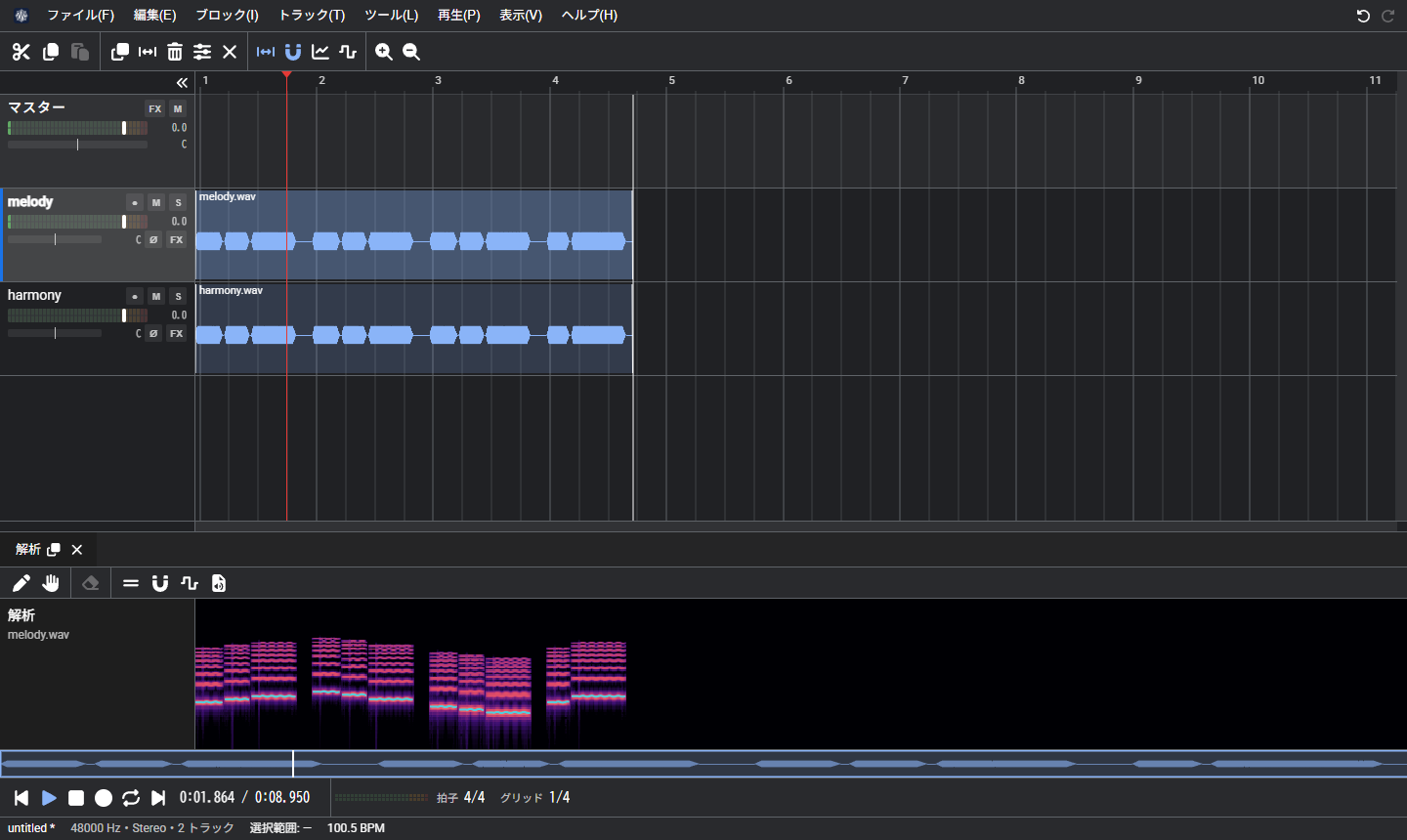Toggle the blue magnet snap in top toolbar

tap(293, 52)
